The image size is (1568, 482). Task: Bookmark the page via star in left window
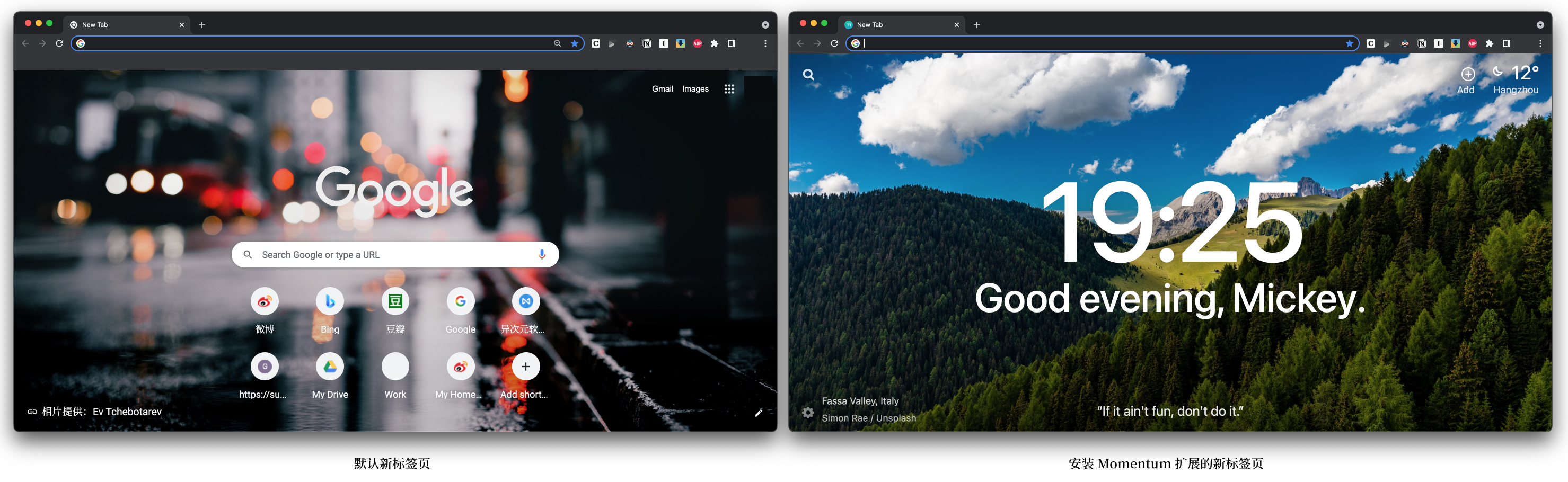click(574, 43)
